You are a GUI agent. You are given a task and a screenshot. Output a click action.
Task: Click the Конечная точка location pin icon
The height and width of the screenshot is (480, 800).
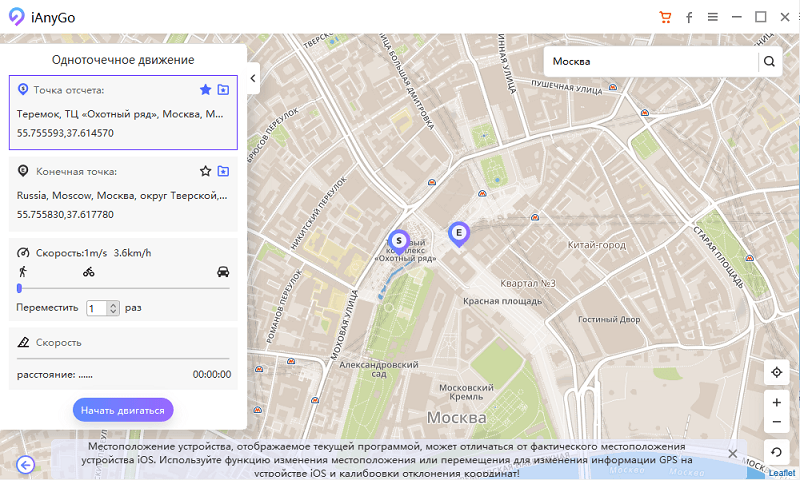point(22,170)
